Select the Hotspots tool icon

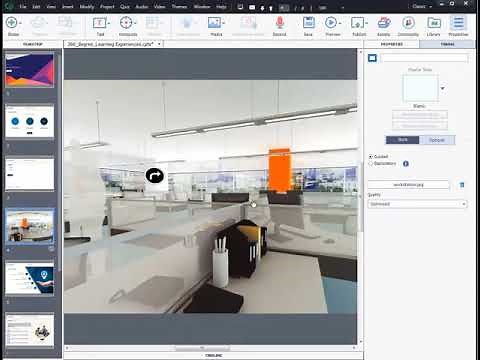click(x=126, y=23)
